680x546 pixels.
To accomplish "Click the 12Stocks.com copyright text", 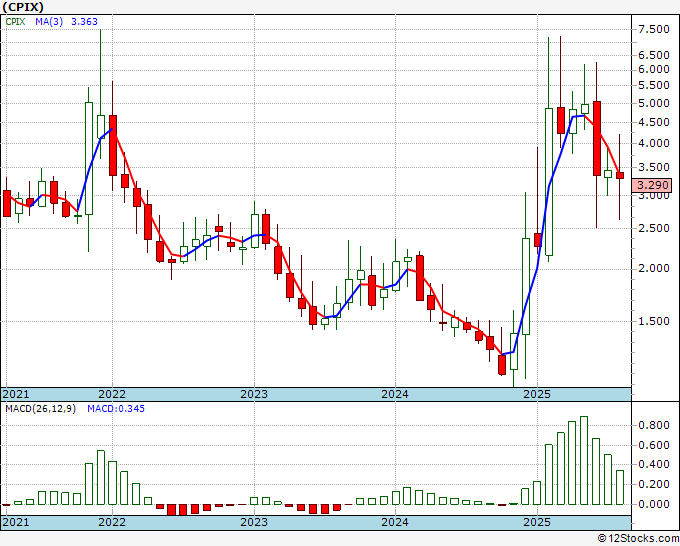I will click(638, 539).
